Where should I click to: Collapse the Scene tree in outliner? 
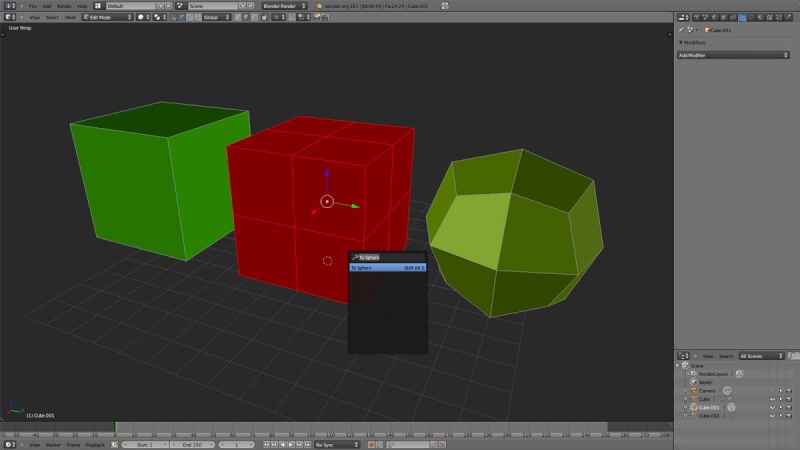pyautogui.click(x=678, y=365)
